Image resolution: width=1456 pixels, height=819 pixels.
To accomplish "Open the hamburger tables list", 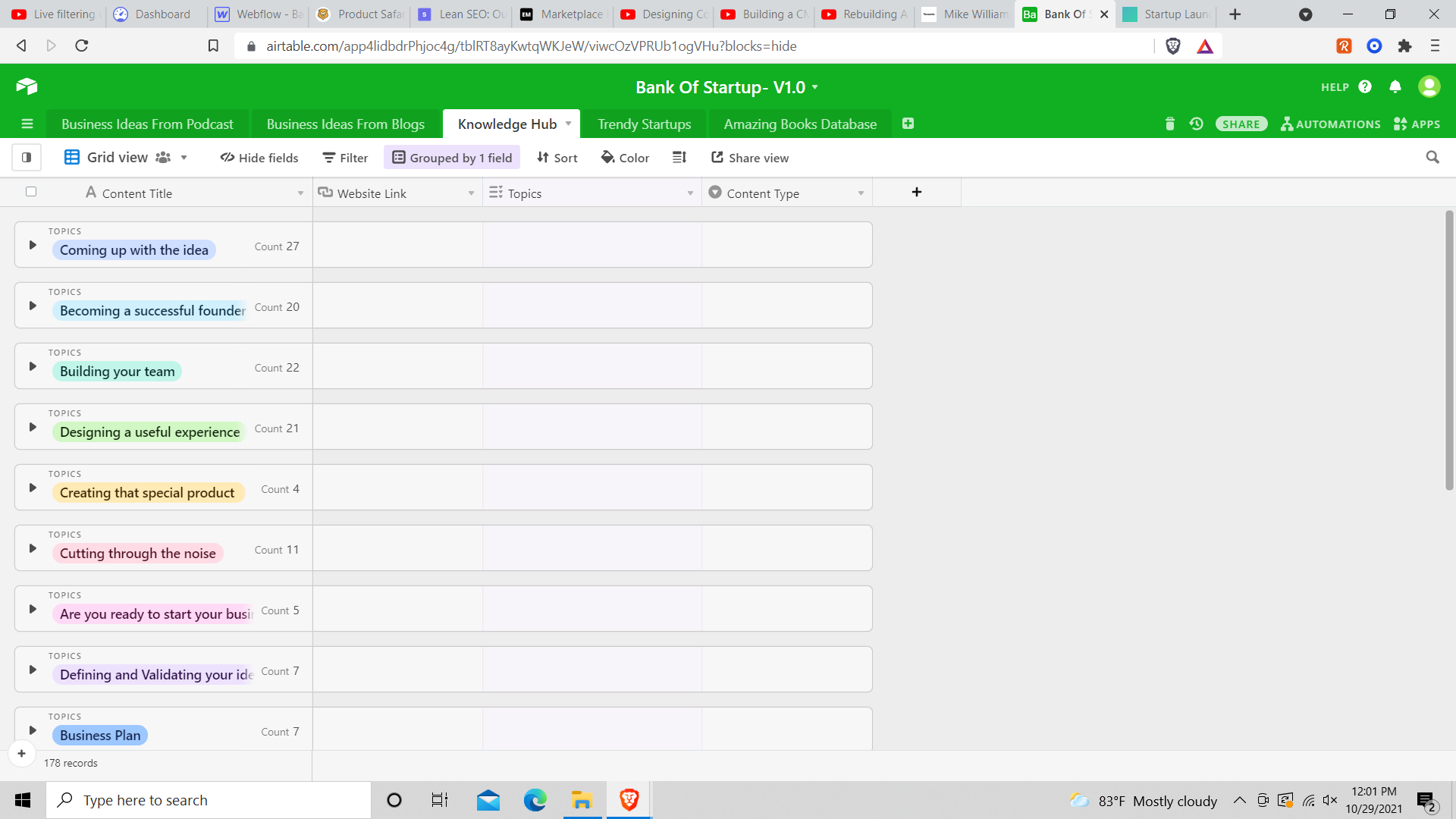I will click(27, 124).
